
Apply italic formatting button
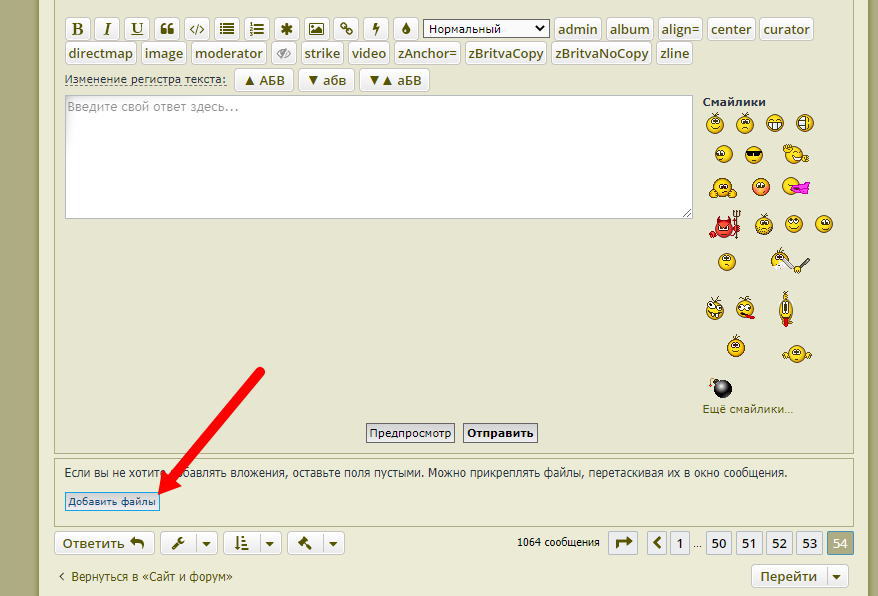pos(107,29)
